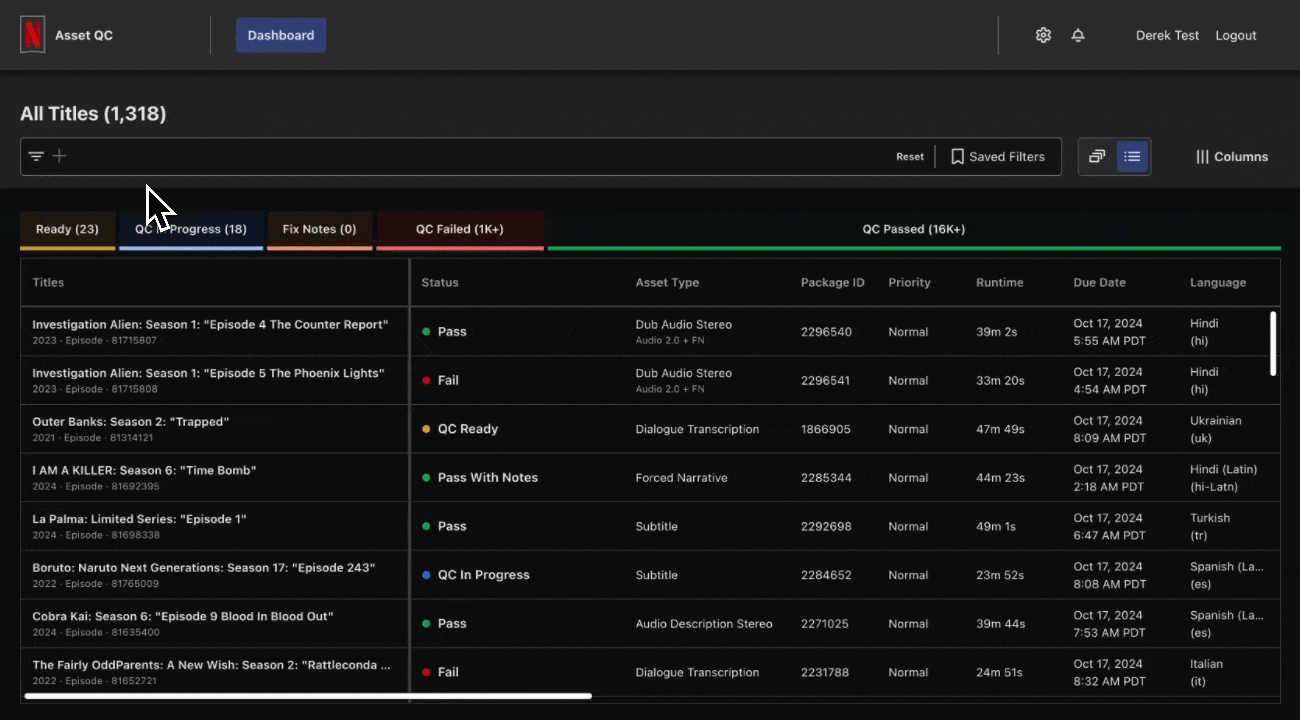Sort by Due Date column header
Viewport: 1300px width, 720px height.
pos(1099,282)
